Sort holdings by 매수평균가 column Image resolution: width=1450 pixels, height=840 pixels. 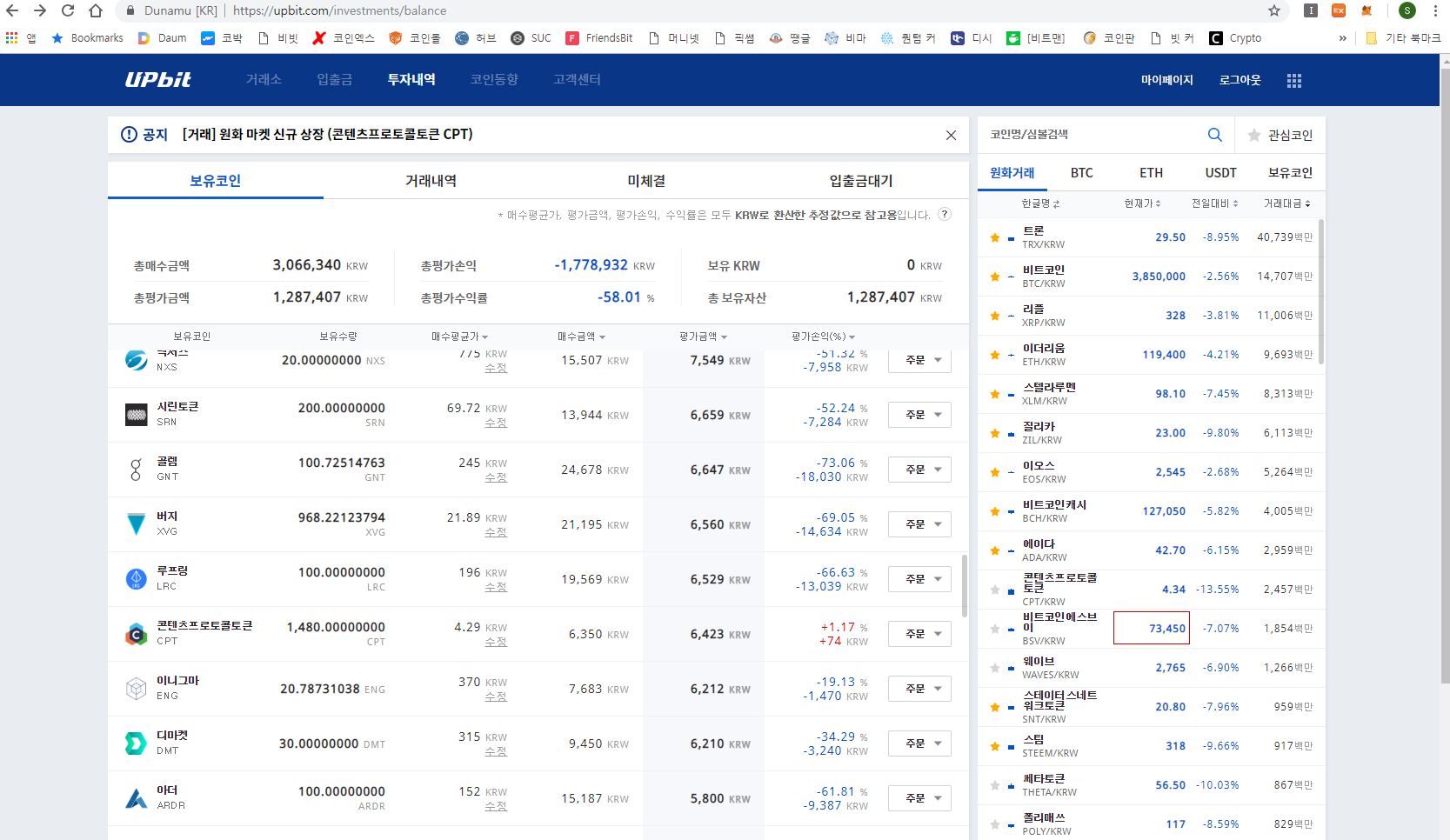[x=459, y=337]
